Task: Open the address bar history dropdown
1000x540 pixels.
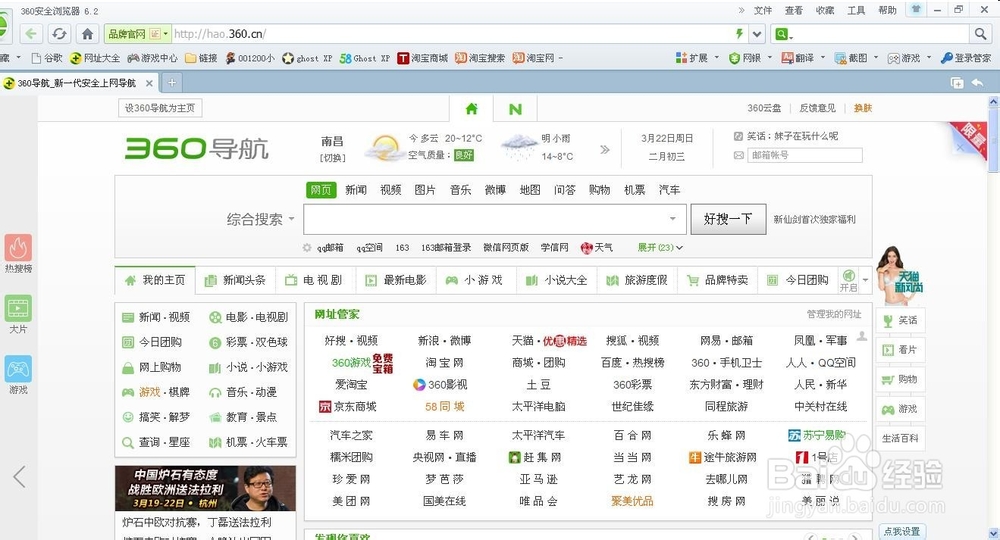Action: (x=757, y=34)
